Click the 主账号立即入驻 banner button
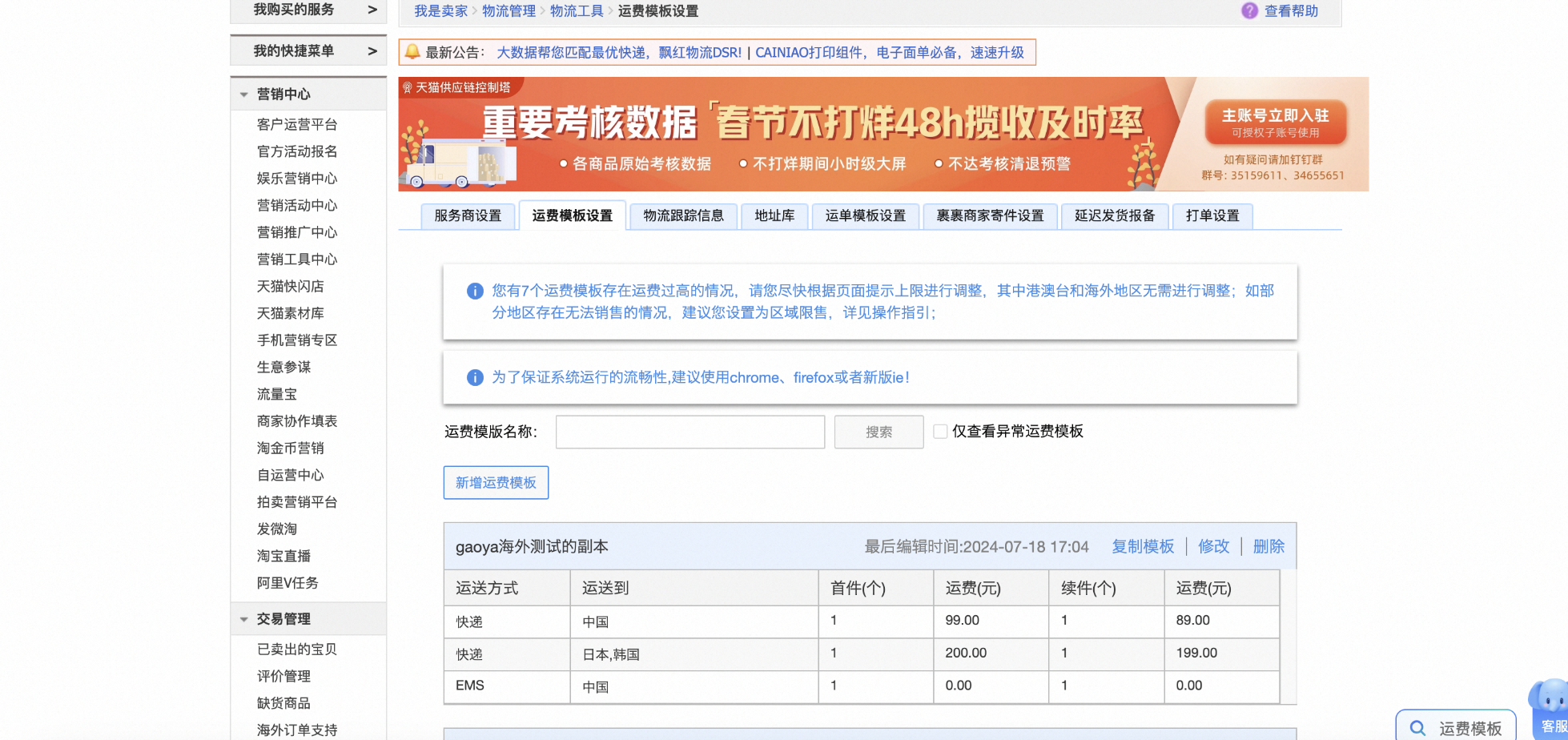 [1275, 123]
